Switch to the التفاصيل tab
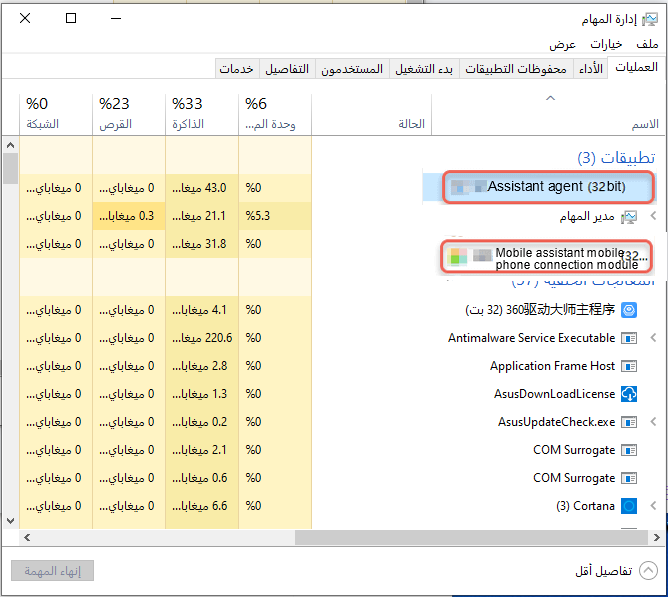The height and width of the screenshot is (597, 668). pos(287,69)
